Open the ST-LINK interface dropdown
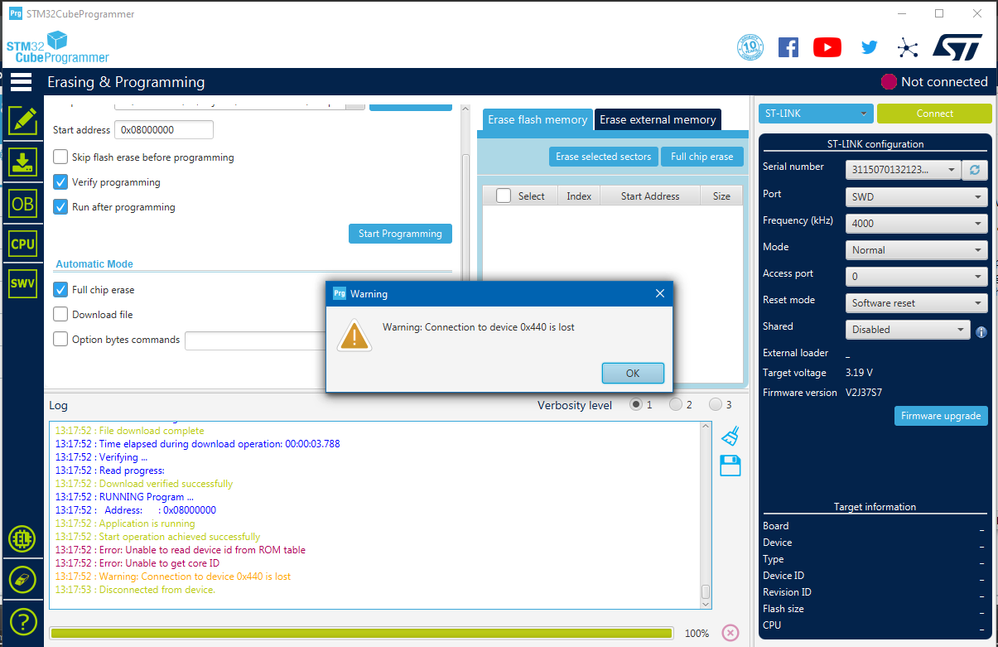The image size is (998, 647). (816, 113)
